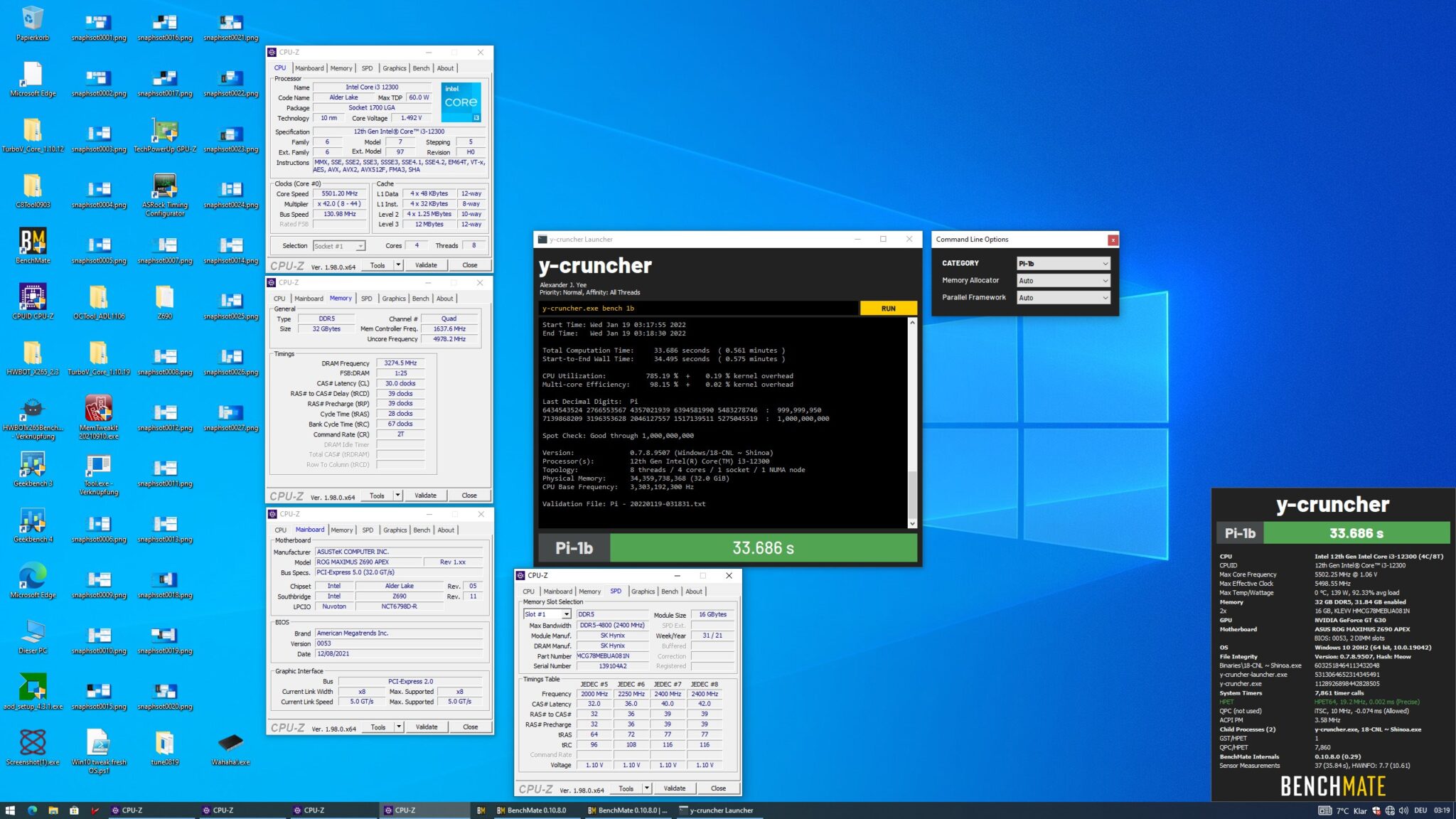Switch to Graphics tab in top CPU-Z window
Viewport: 1456px width, 819px height.
point(394,68)
